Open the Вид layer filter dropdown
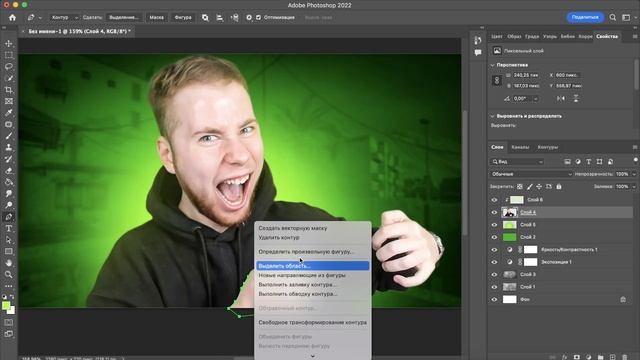The image size is (640, 360). [x=517, y=162]
